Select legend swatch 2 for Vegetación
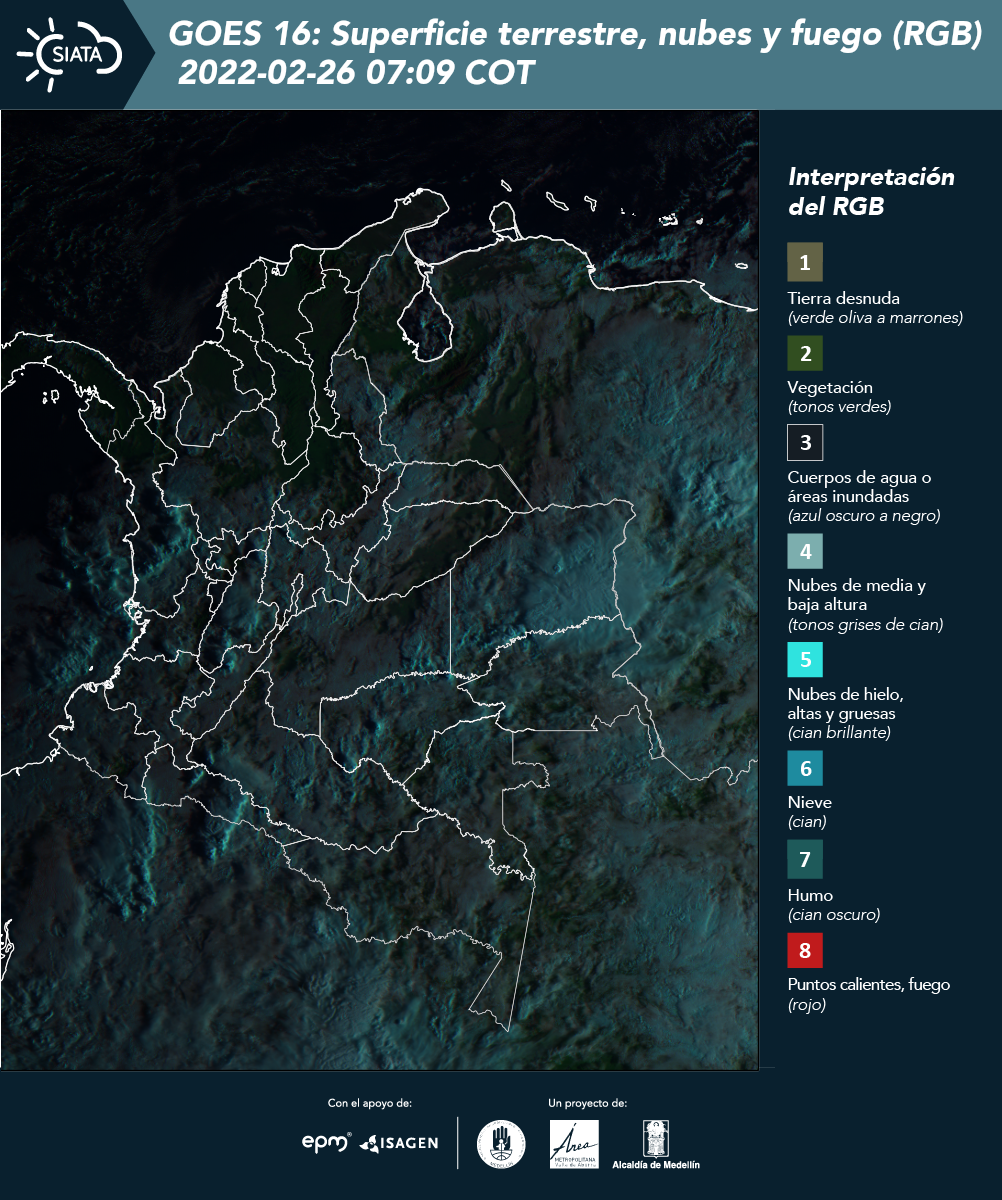 tap(805, 353)
